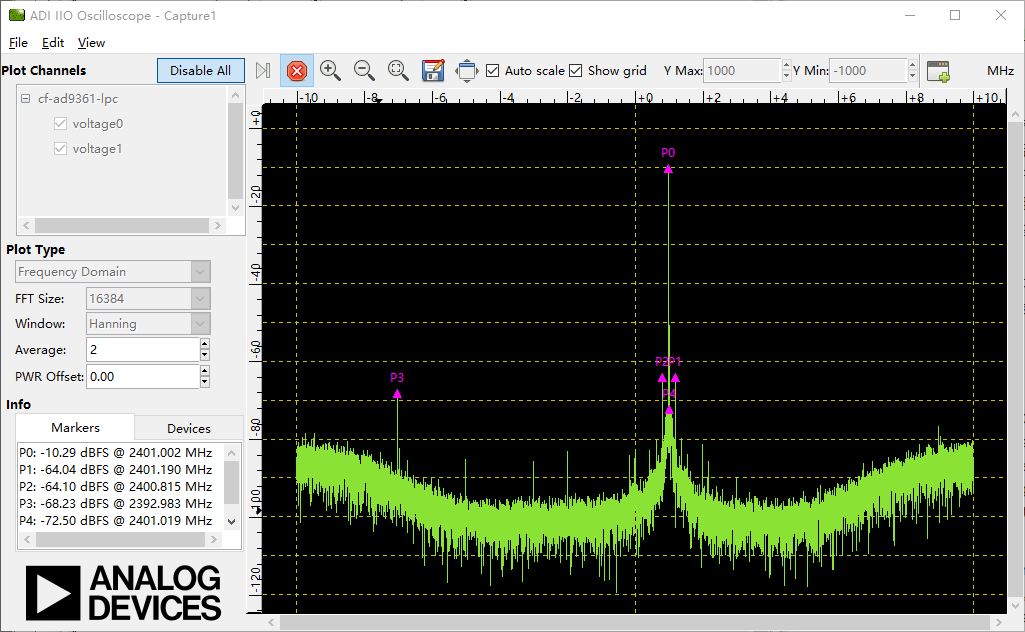Screen dimensions: 1025x632
Task: Click the markers list scroll down arrow
Action: [x=231, y=522]
